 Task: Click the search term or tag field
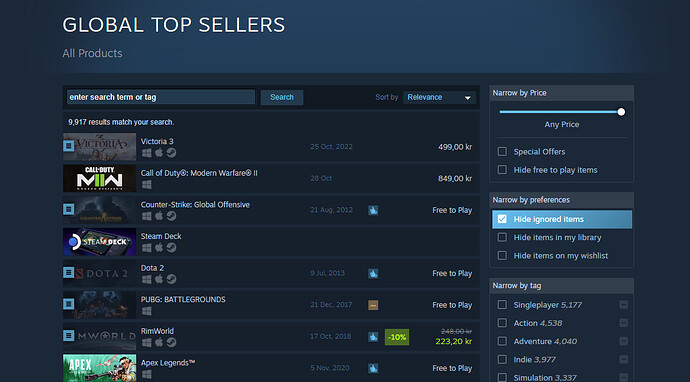(161, 97)
